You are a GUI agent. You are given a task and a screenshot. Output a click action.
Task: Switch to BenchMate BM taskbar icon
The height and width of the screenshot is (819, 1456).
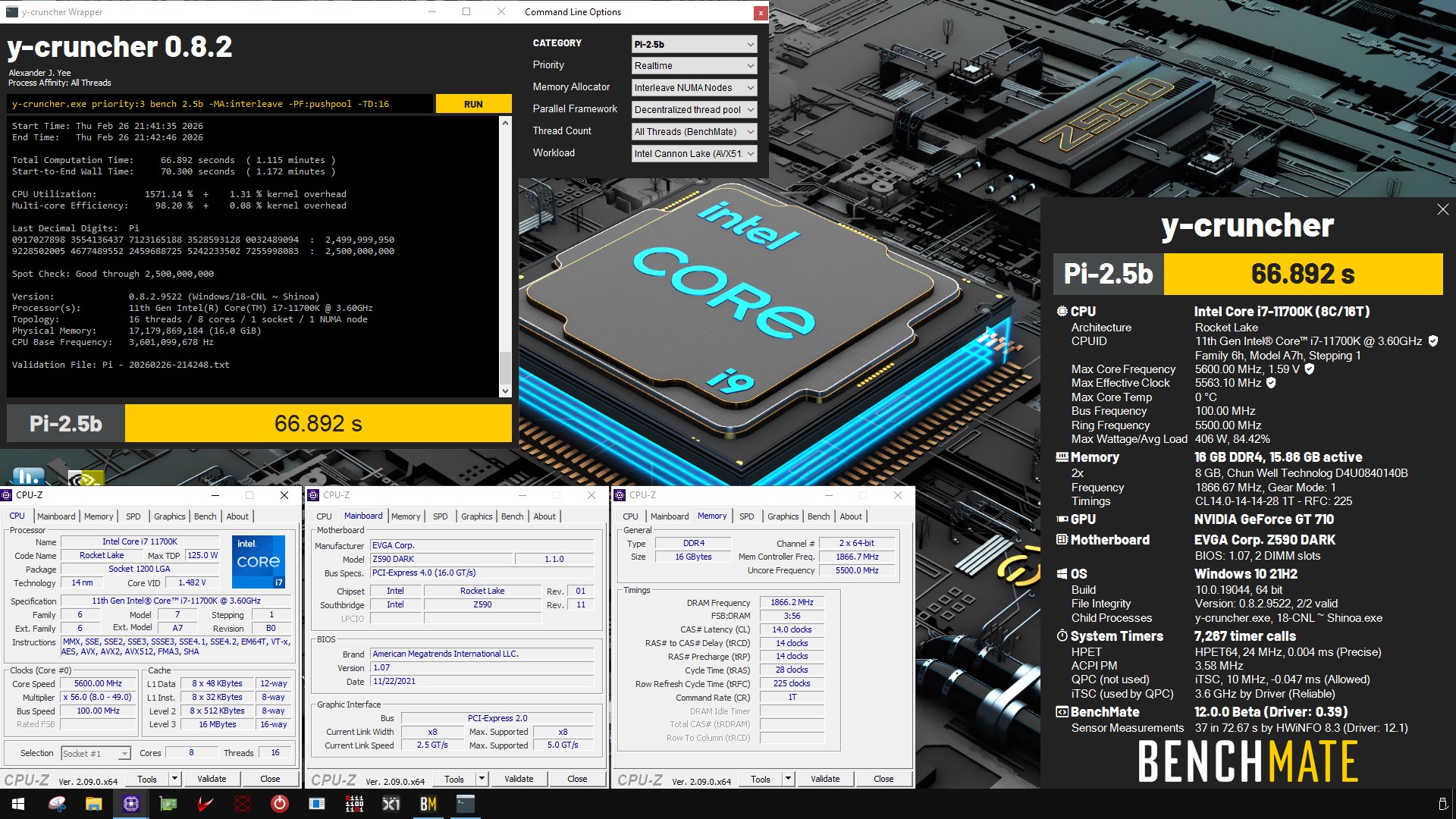click(x=428, y=804)
